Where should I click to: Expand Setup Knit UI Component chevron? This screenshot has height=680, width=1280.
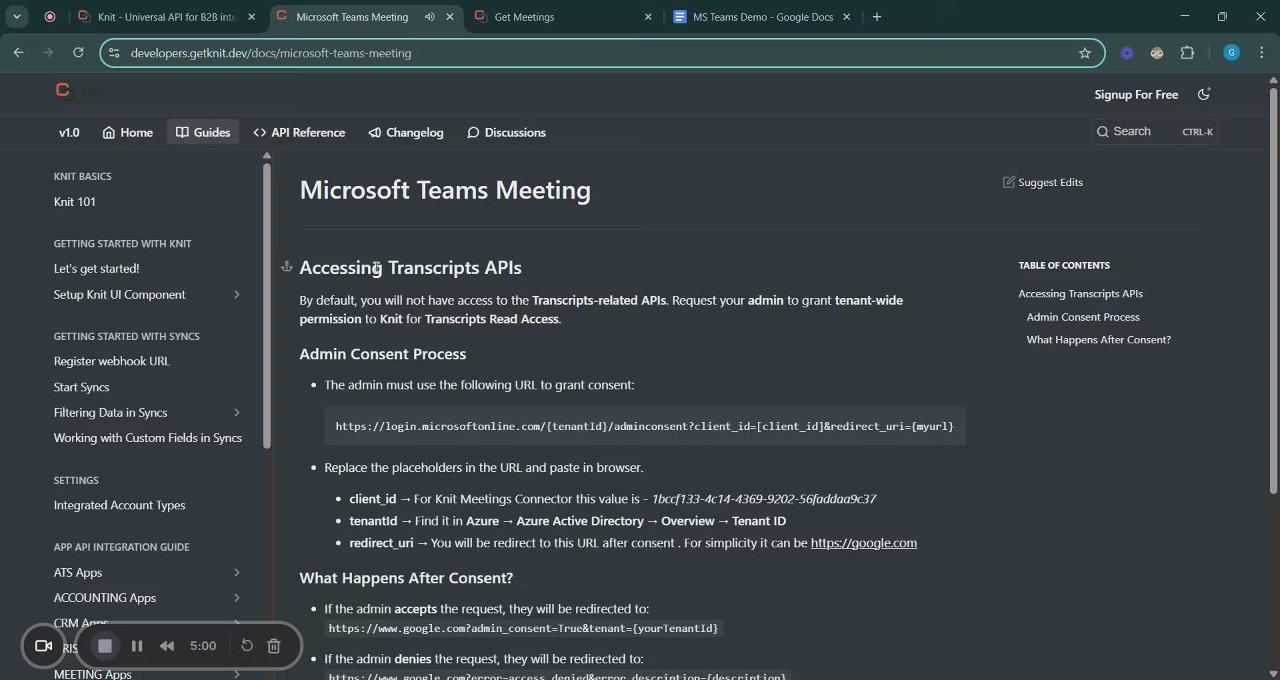[x=237, y=294]
